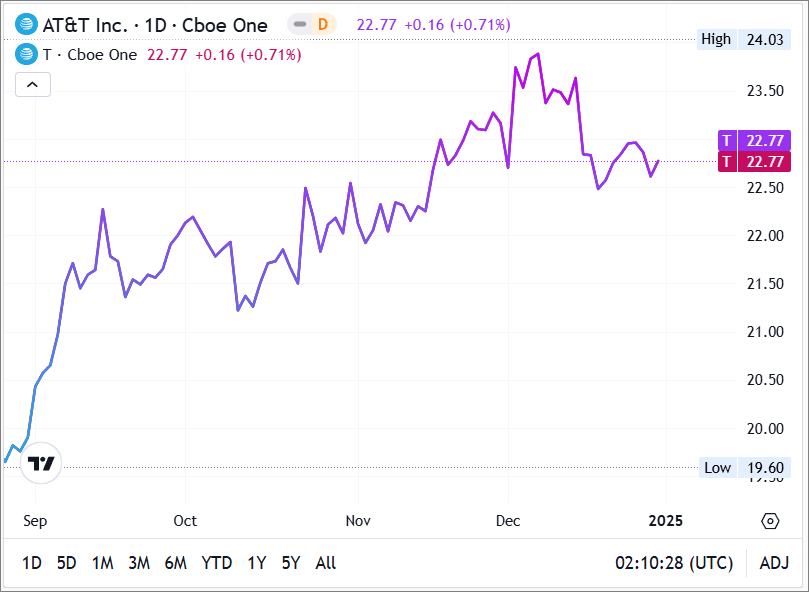
Task: Click the Dec label on the time axis
Action: [508, 521]
